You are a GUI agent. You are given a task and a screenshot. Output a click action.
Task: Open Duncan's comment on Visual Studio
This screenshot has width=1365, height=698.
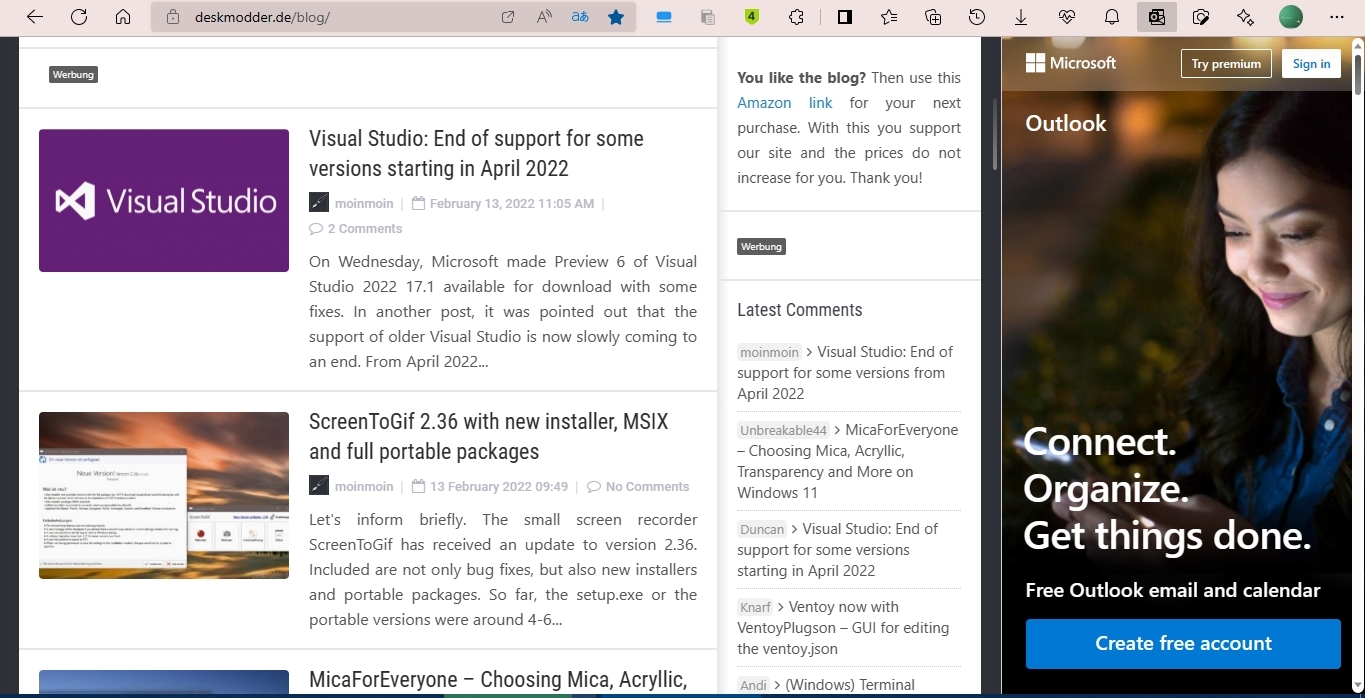pyautogui.click(x=838, y=550)
